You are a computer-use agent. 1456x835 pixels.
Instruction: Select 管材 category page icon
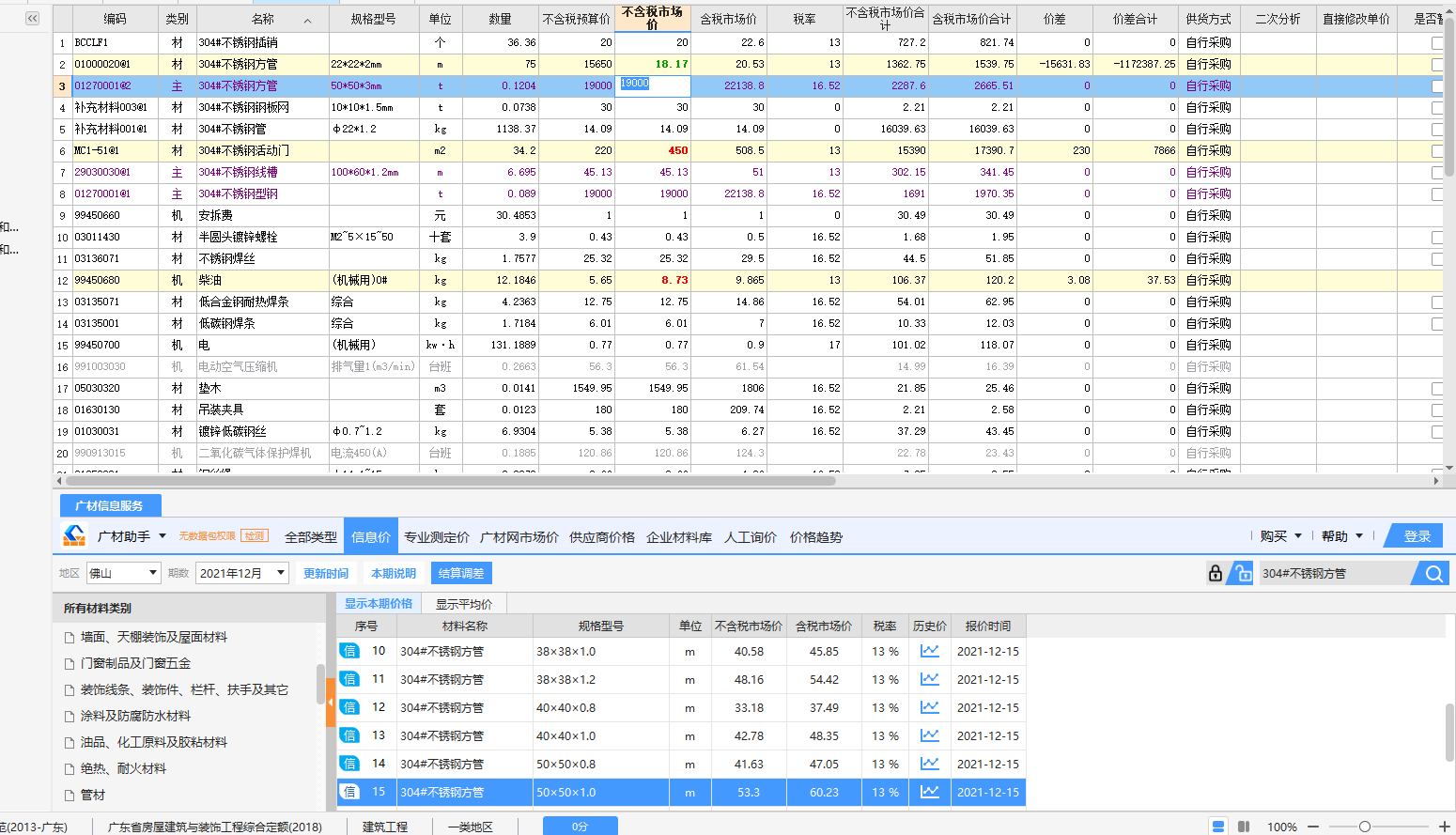point(70,796)
